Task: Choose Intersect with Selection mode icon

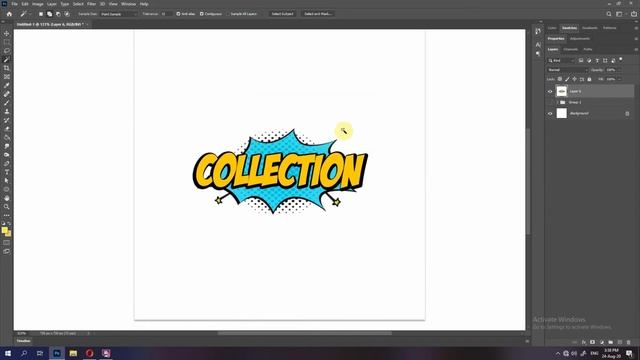Action: point(67,14)
